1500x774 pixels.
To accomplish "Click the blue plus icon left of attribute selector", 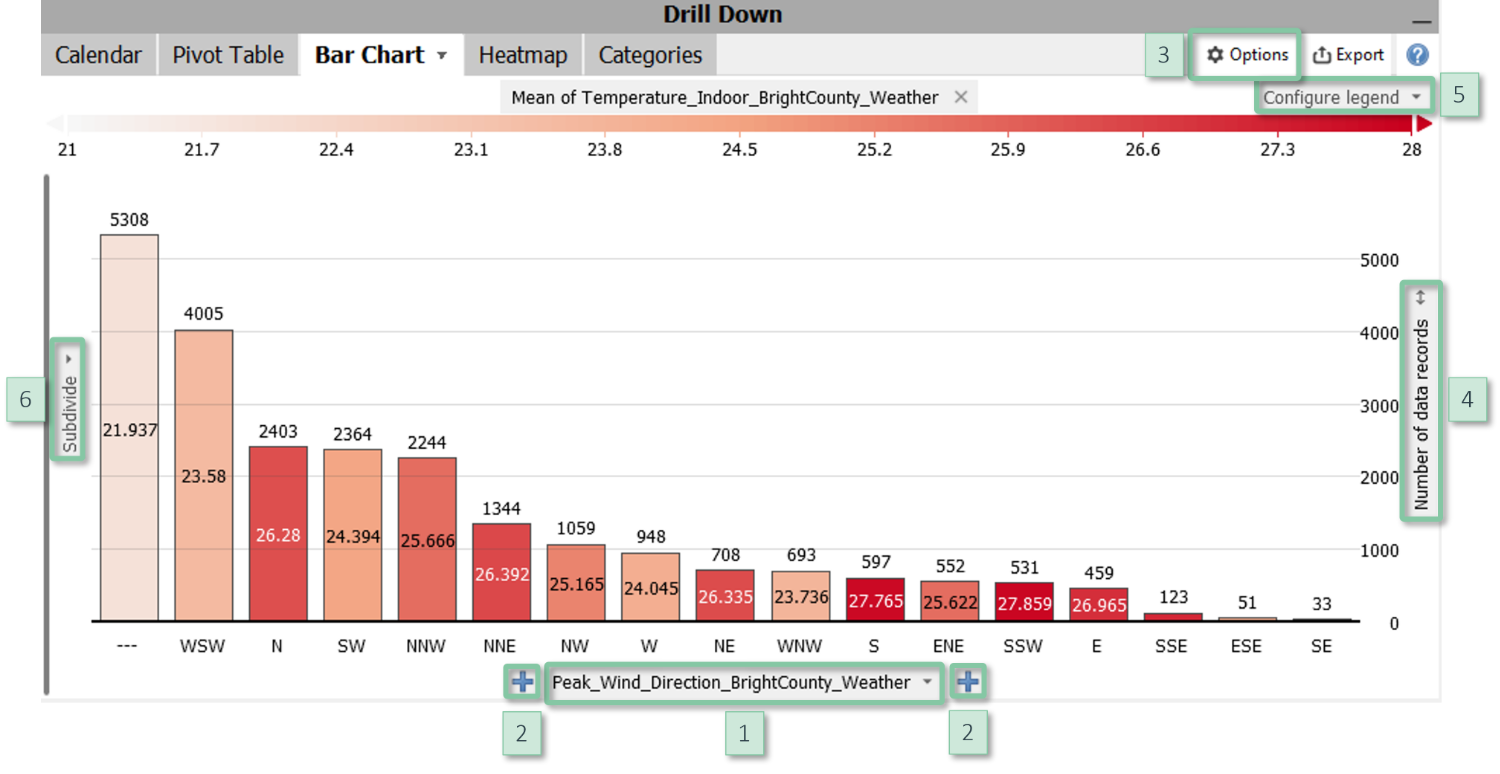I will (x=522, y=682).
